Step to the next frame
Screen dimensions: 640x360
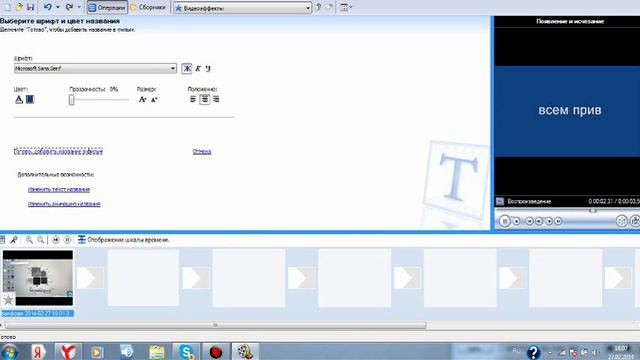pos(549,221)
